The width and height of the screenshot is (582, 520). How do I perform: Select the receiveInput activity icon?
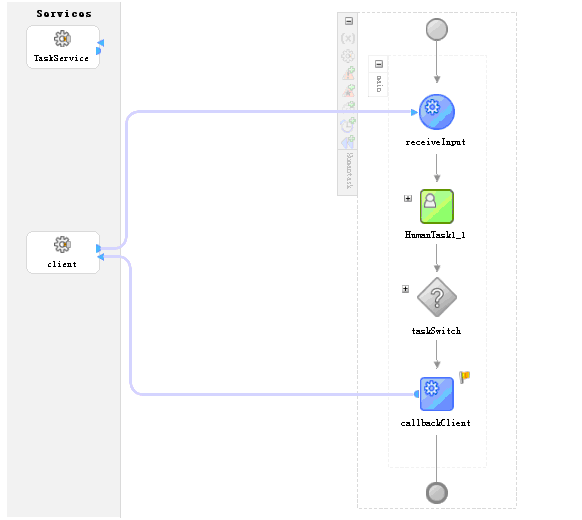(436, 112)
